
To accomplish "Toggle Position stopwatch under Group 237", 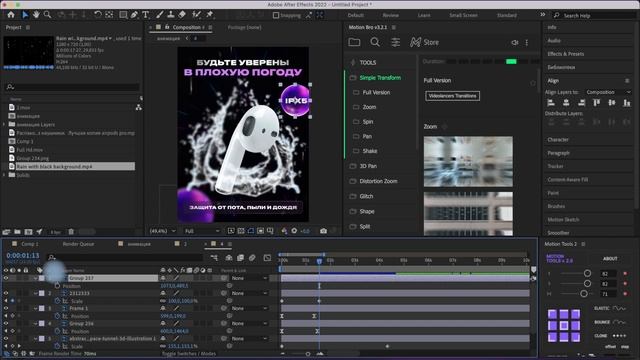I will point(57,286).
